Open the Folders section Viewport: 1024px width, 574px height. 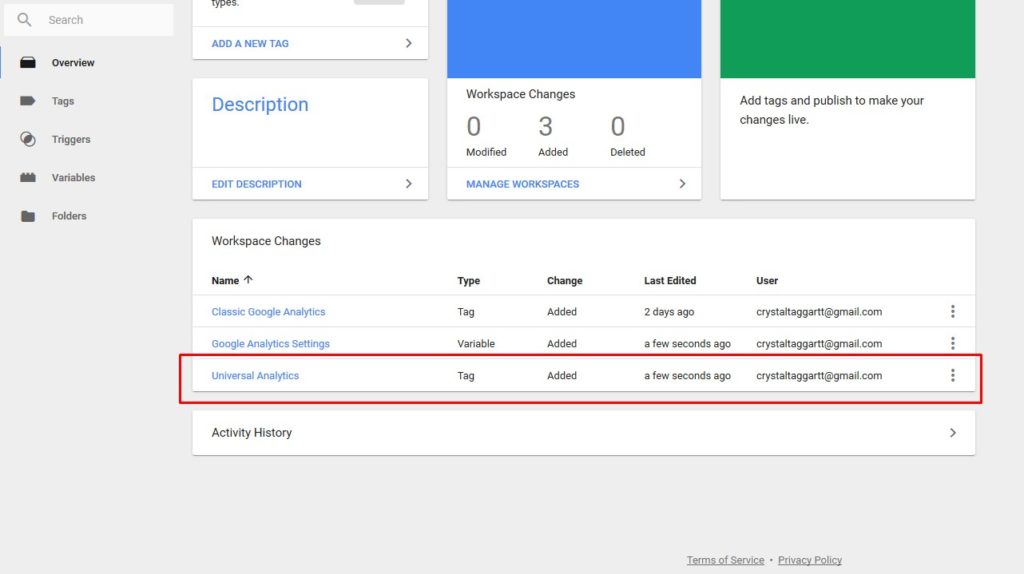(x=69, y=216)
